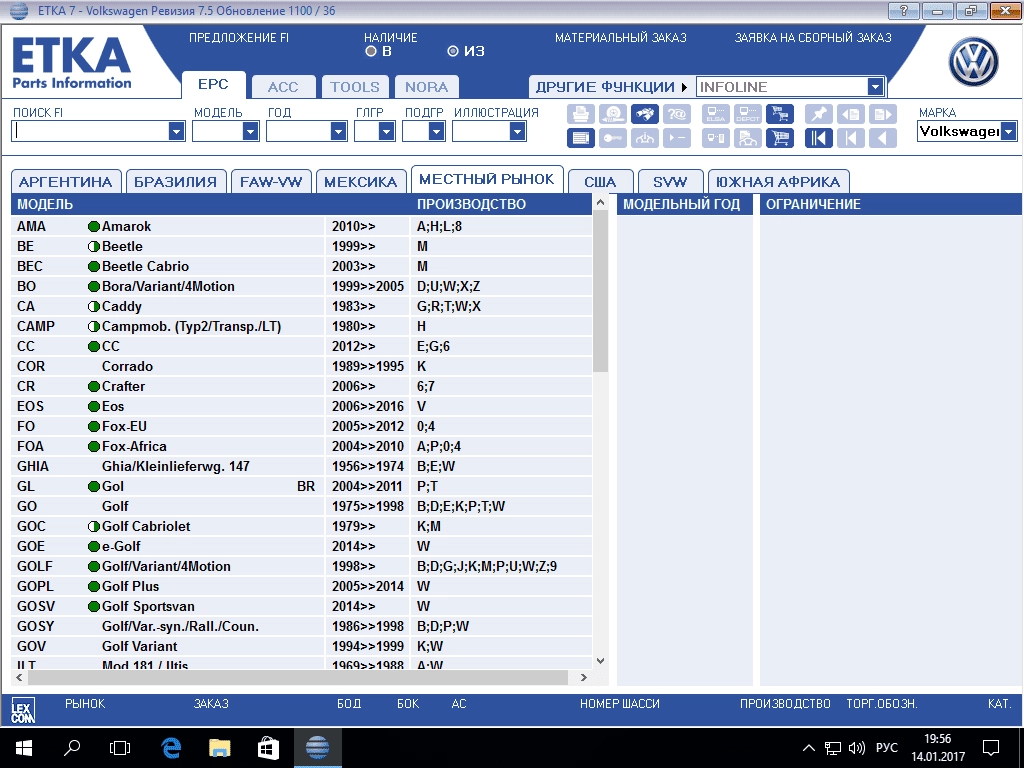Select the АРГЕНТИНА market tab
This screenshot has width=1024, height=768.
pos(65,182)
